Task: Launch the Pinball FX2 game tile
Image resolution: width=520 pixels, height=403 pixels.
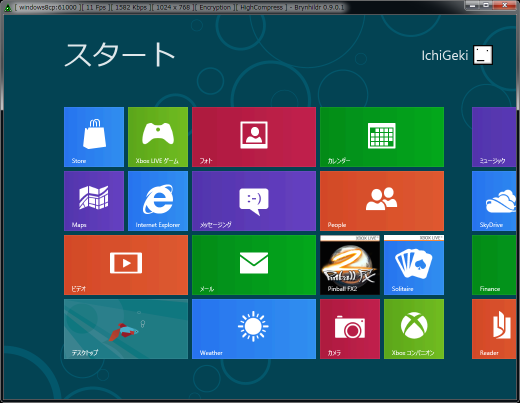Action: (x=350, y=265)
